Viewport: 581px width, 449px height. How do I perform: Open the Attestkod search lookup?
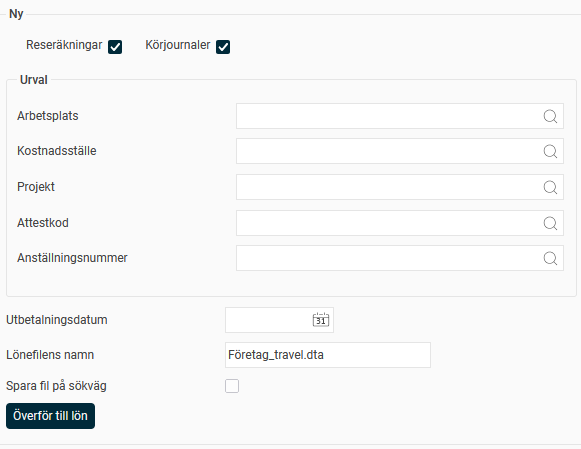point(550,223)
